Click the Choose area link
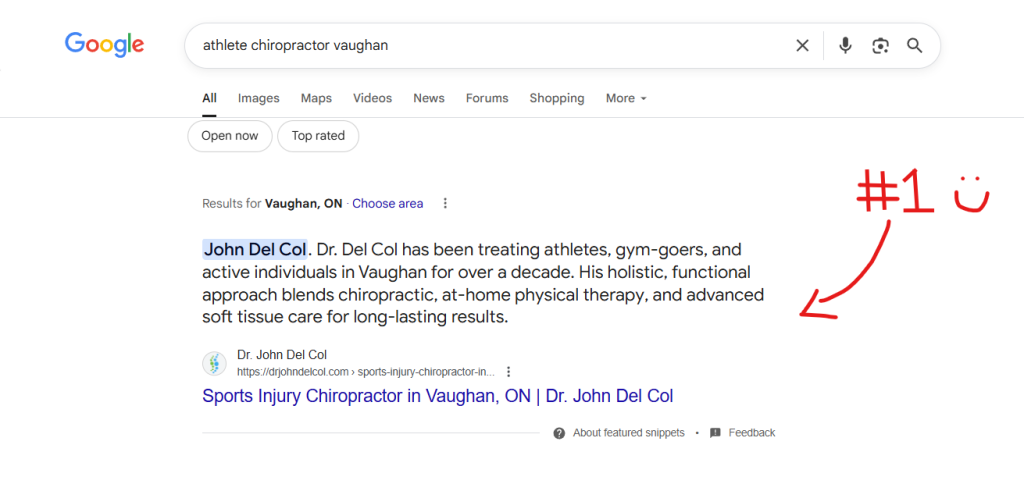The image size is (1024, 477). click(387, 203)
